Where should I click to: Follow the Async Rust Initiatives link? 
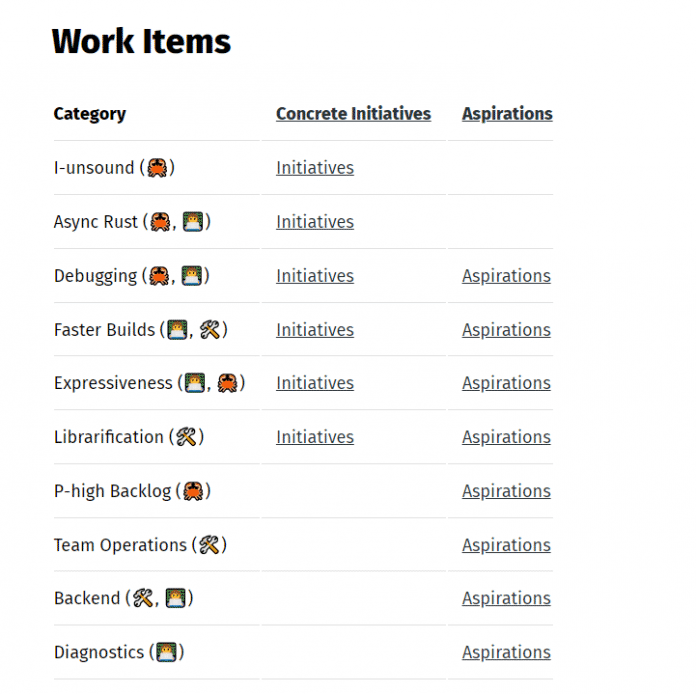(x=315, y=222)
